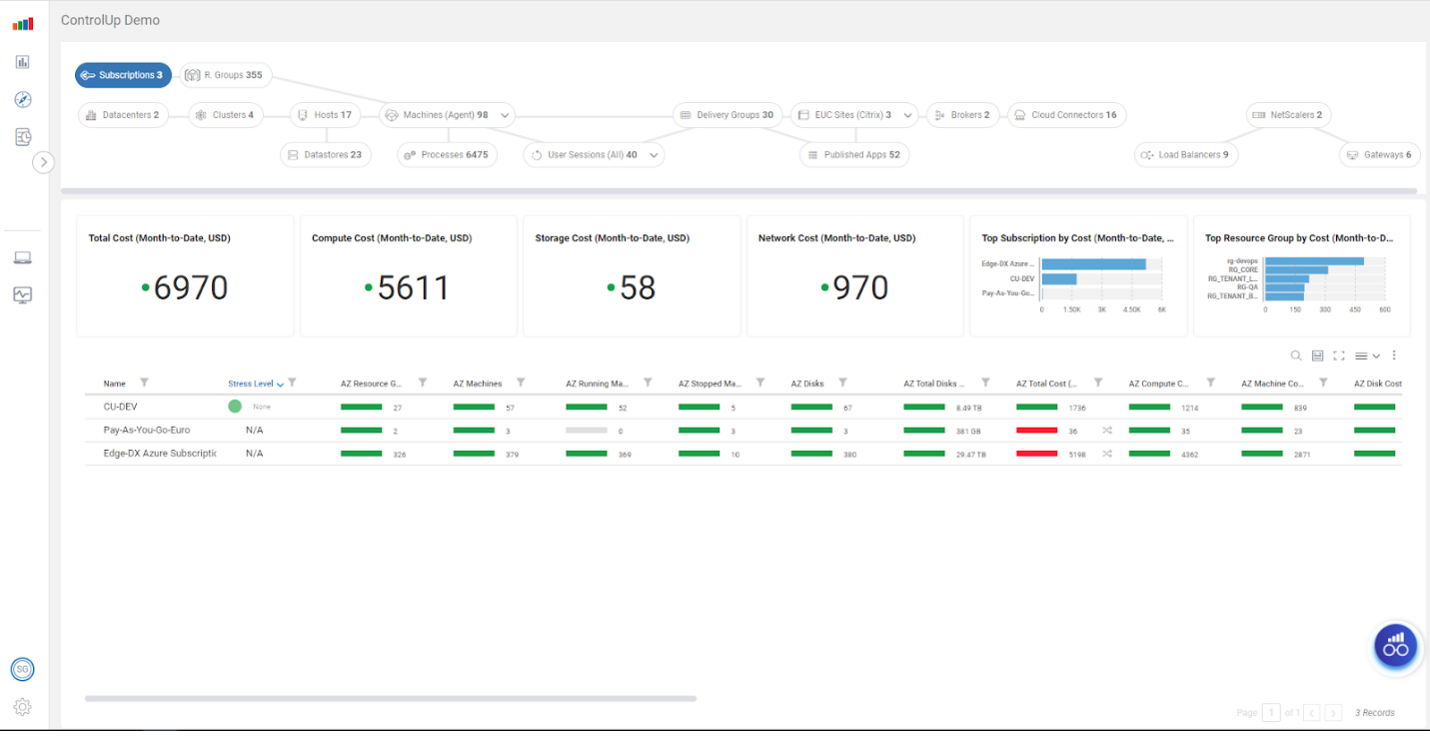Open the Storage Cost 58 widget
The width and height of the screenshot is (1430, 736).
click(x=632, y=276)
